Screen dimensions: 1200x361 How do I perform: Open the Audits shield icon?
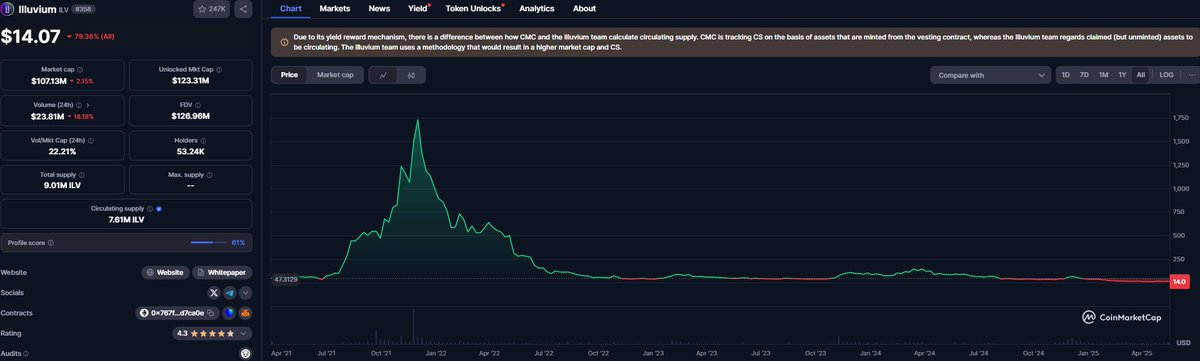(245, 353)
